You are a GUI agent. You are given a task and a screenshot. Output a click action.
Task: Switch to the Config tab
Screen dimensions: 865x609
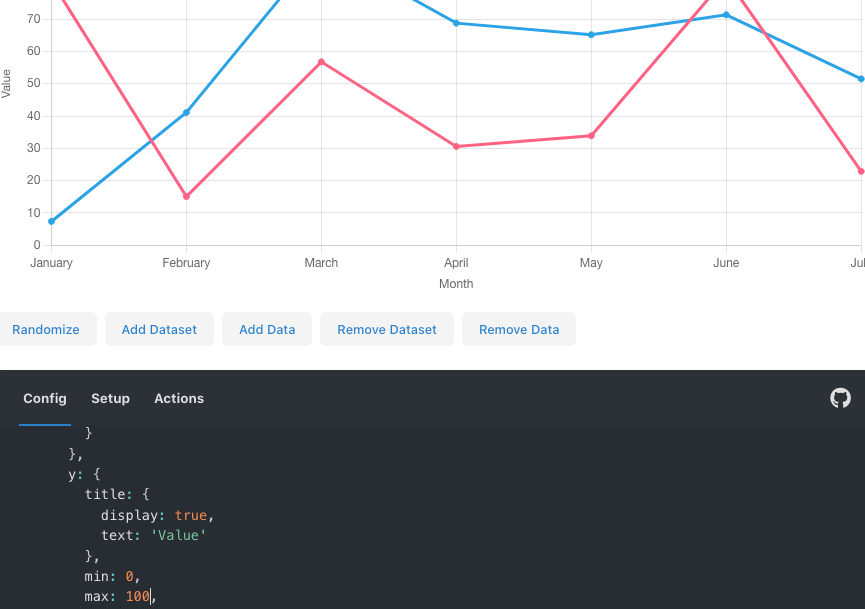(45, 398)
